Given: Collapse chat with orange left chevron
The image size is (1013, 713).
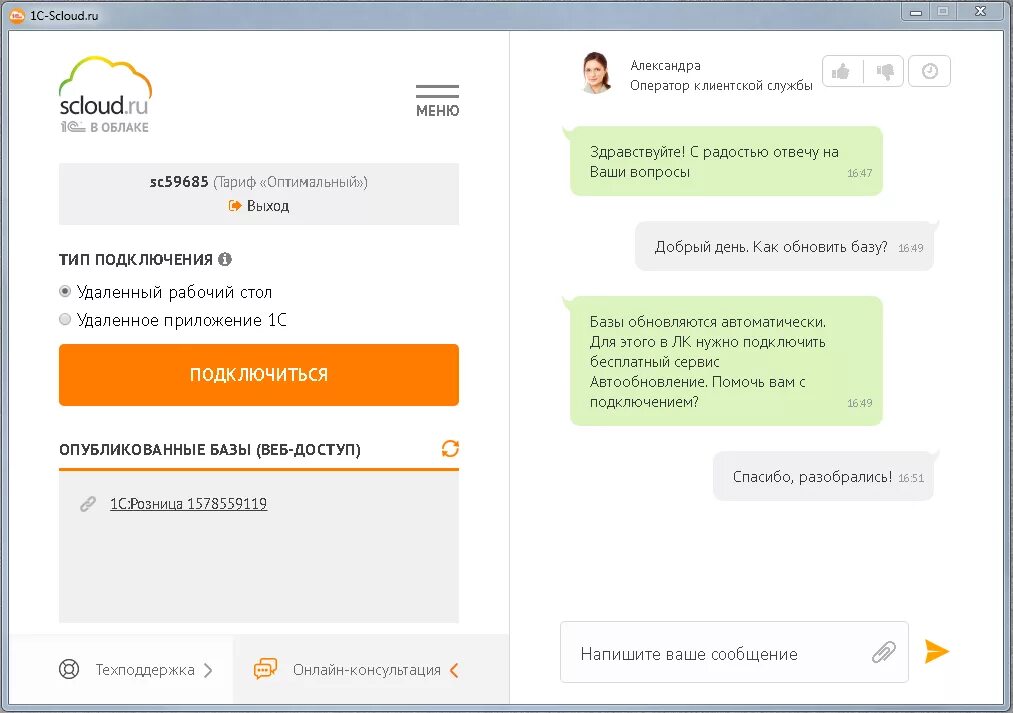Looking at the screenshot, I should click(x=454, y=670).
